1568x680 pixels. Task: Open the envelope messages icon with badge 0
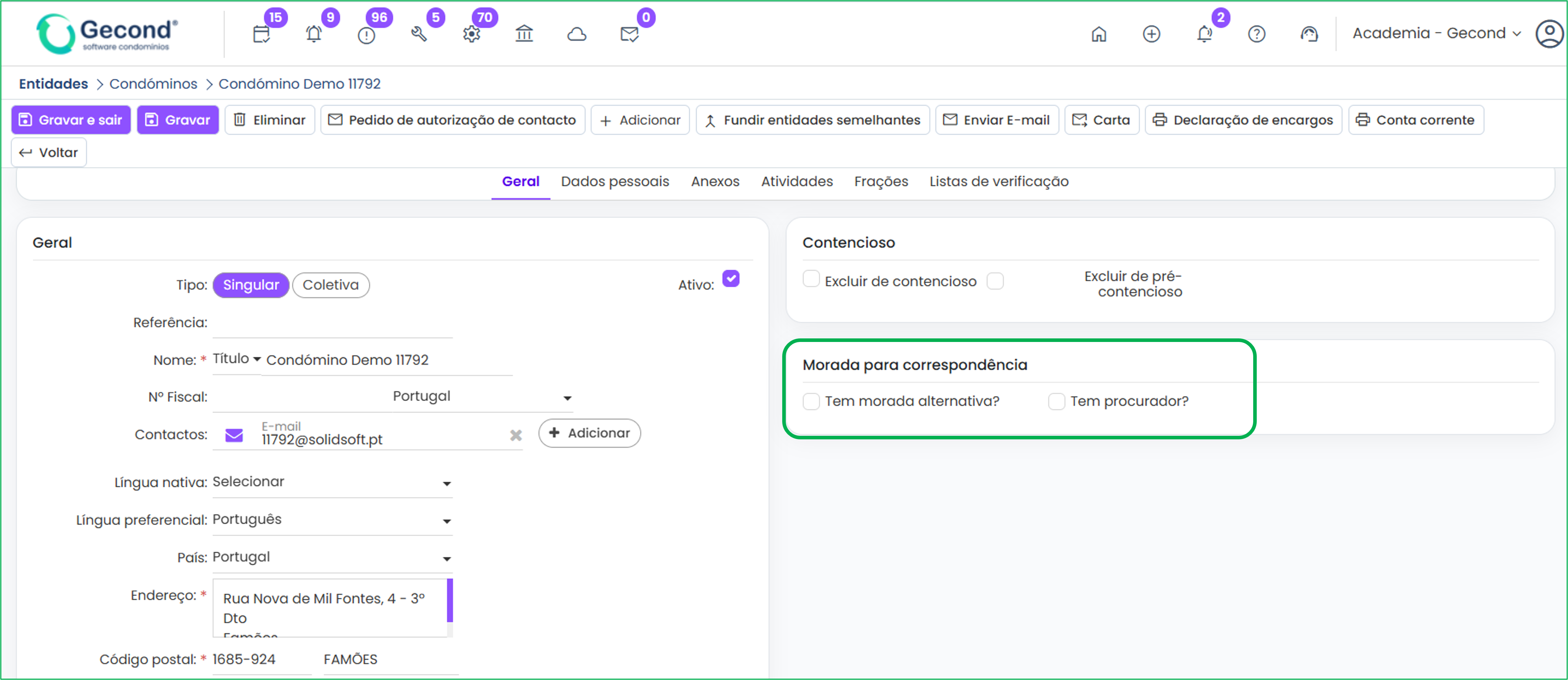tap(629, 34)
